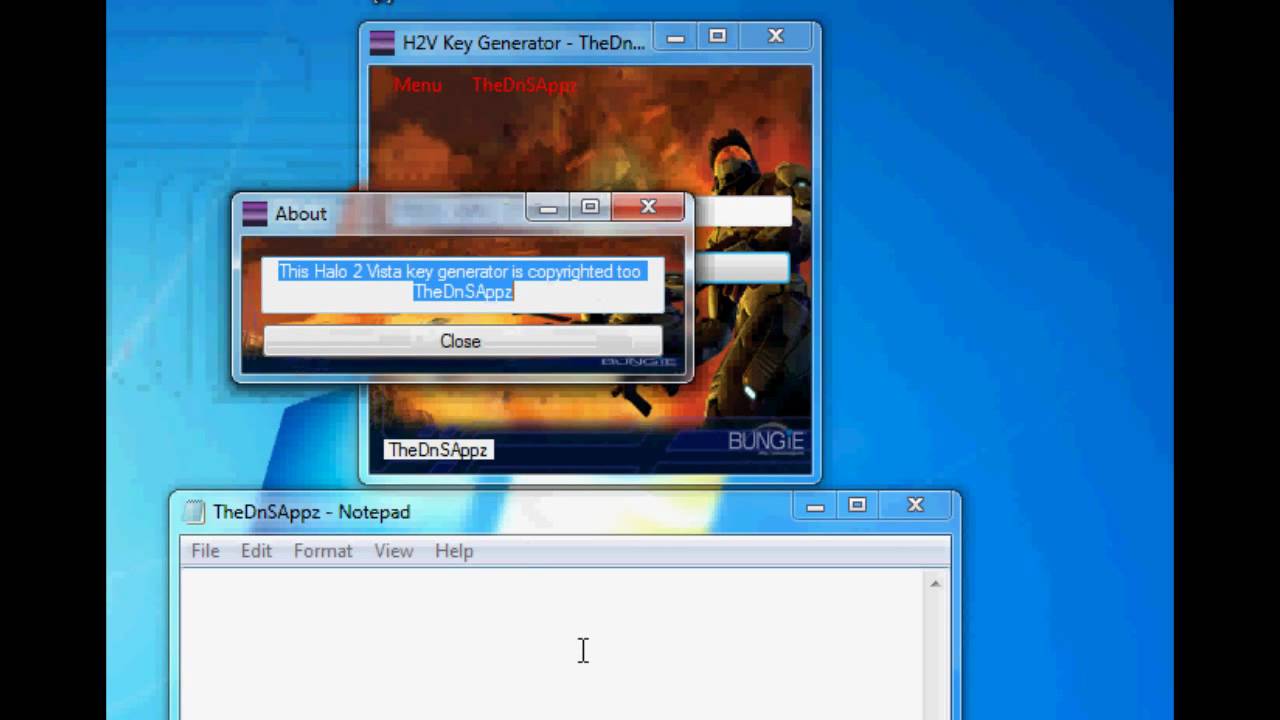The width and height of the screenshot is (1280, 720).
Task: Click the Notepad title bar icon
Action: [193, 511]
